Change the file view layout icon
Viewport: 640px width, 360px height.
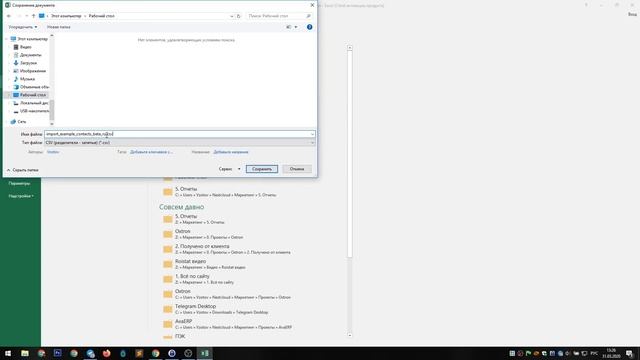pos(289,27)
